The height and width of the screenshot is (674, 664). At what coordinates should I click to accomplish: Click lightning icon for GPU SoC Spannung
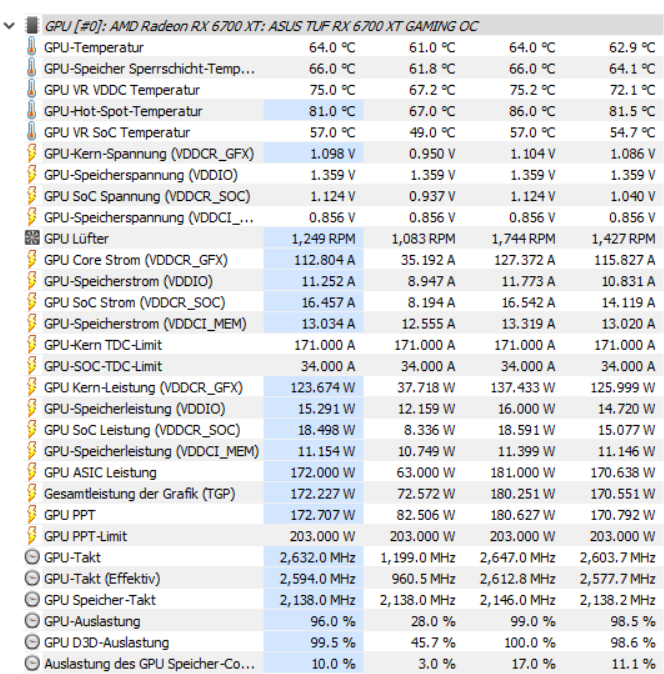coord(31,196)
